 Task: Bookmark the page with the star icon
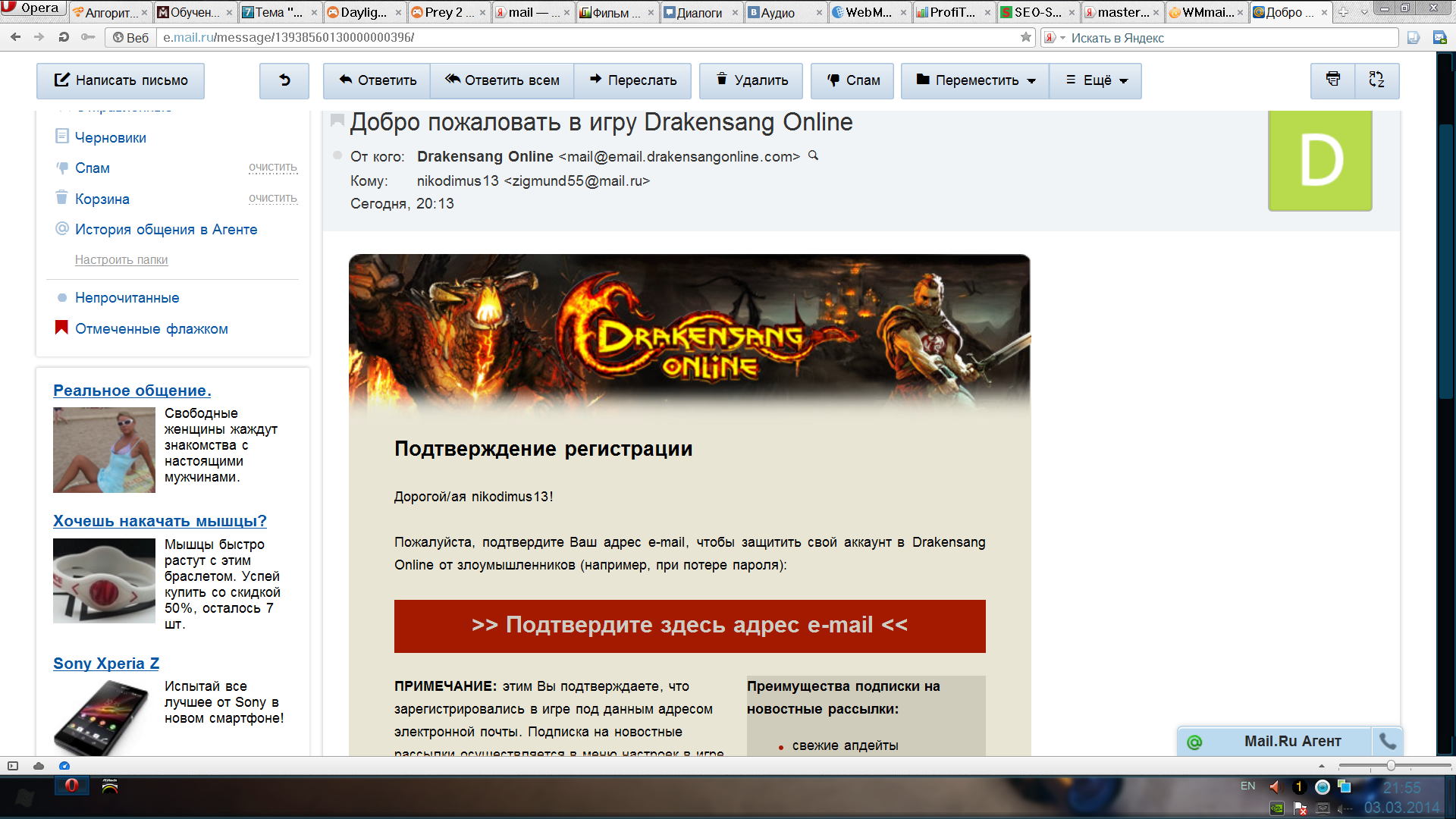(x=1026, y=37)
